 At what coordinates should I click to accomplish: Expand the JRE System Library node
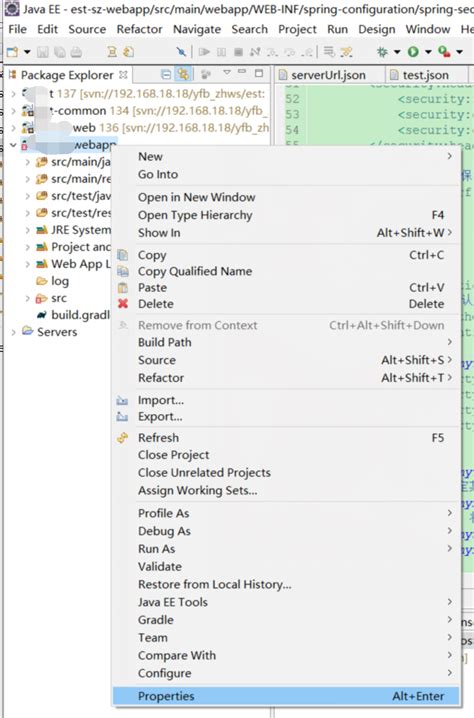[x=27, y=230]
